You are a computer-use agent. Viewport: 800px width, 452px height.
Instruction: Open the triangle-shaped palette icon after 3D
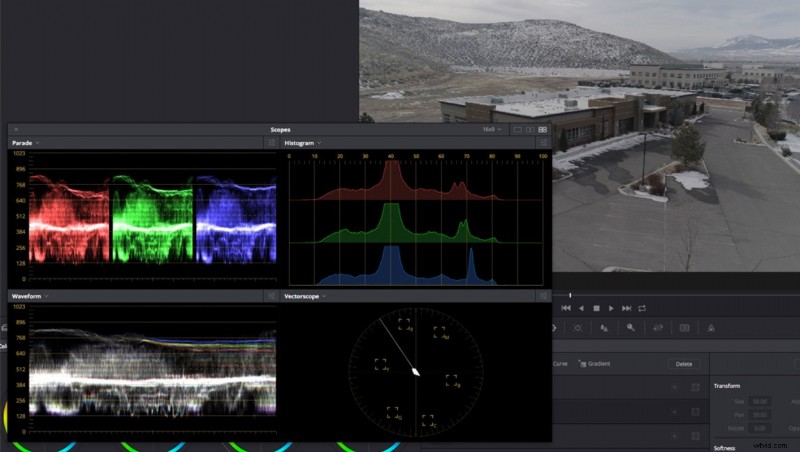[711, 328]
